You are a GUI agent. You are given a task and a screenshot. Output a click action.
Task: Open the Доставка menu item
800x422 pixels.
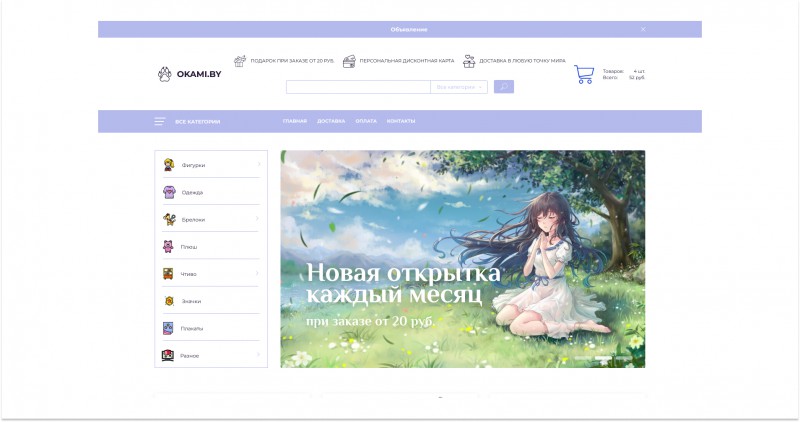pyautogui.click(x=331, y=121)
